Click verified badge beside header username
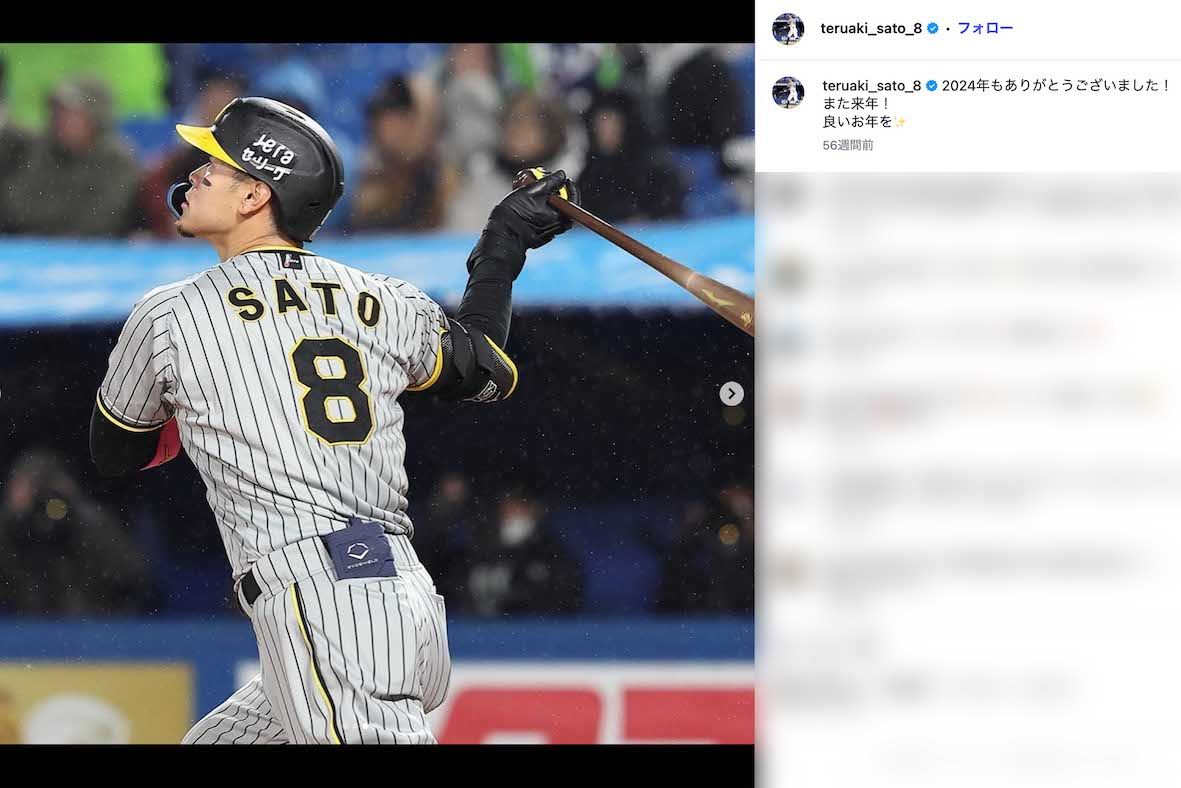 [x=932, y=29]
